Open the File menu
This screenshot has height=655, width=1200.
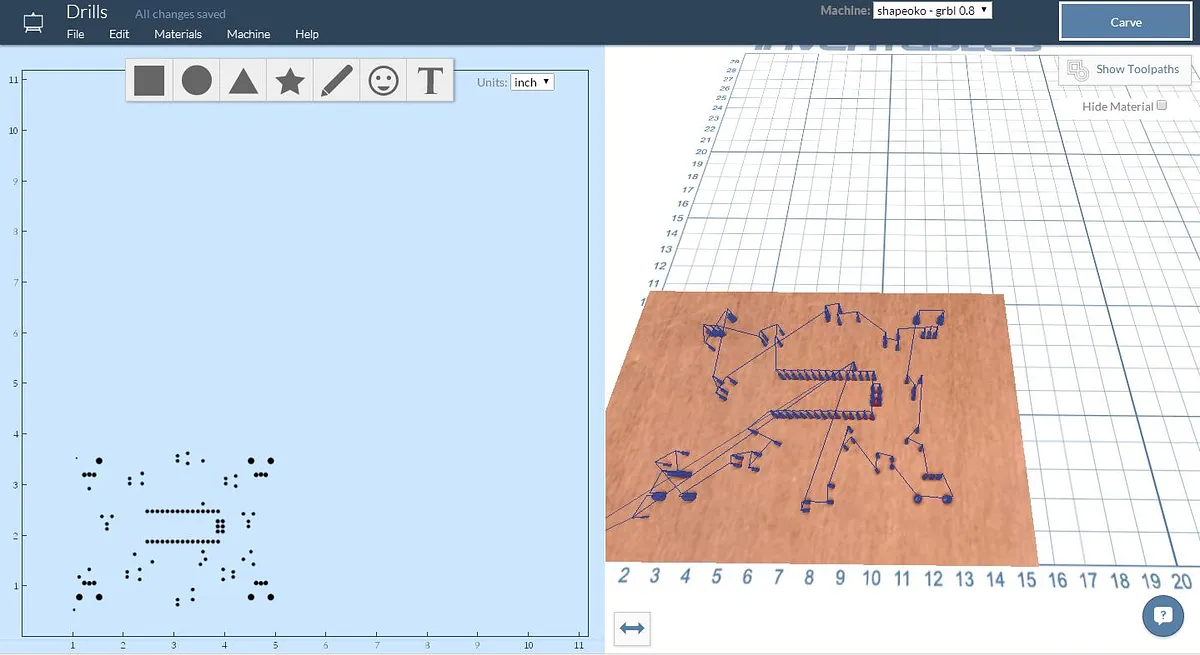pyautogui.click(x=76, y=34)
